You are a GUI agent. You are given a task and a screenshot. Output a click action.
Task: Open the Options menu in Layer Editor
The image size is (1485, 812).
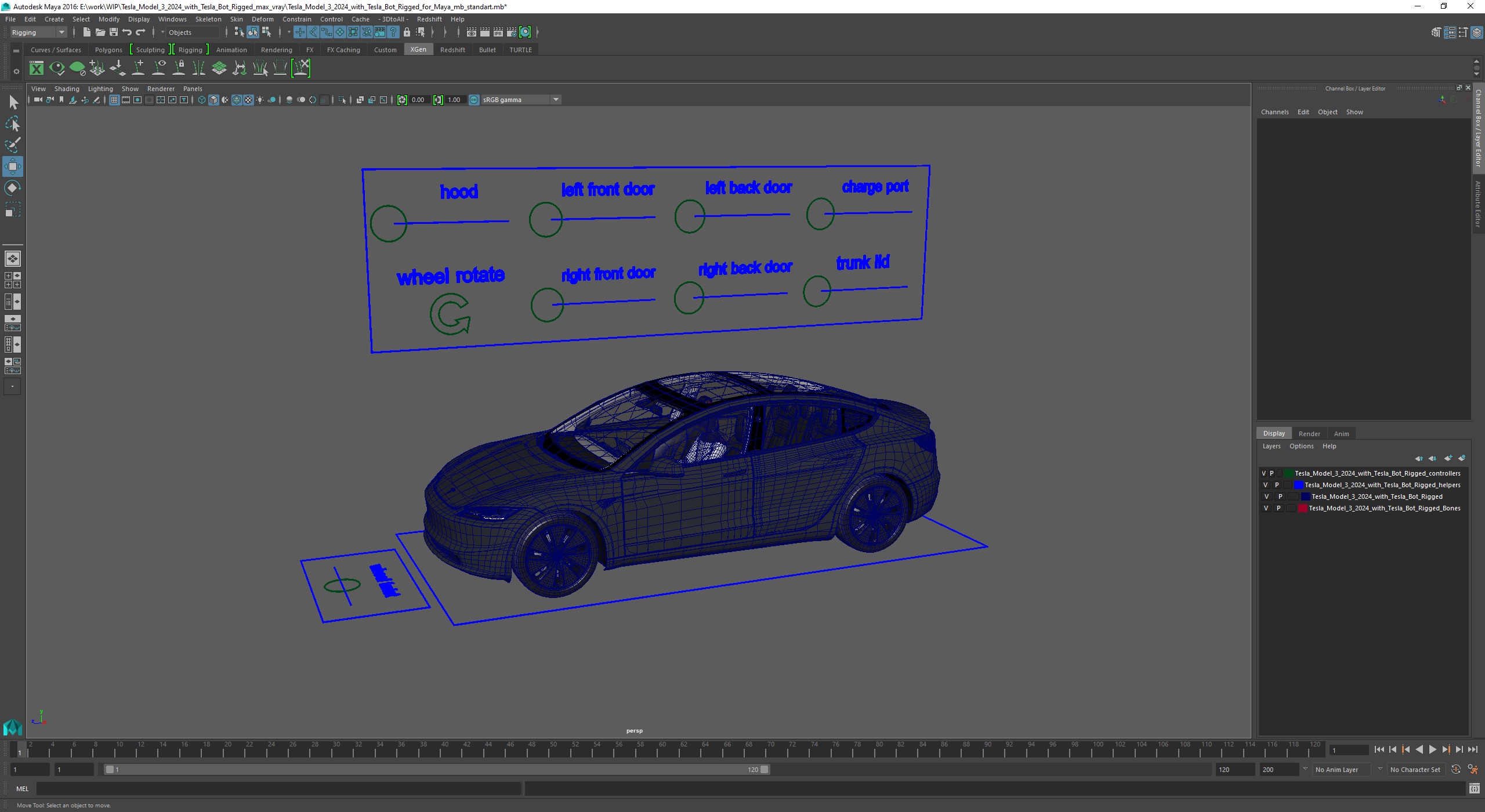[1301, 446]
